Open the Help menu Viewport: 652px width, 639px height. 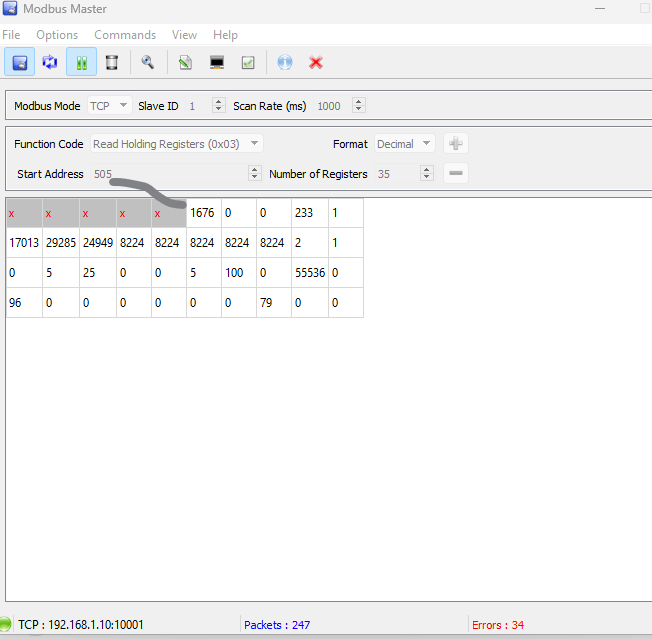click(225, 35)
